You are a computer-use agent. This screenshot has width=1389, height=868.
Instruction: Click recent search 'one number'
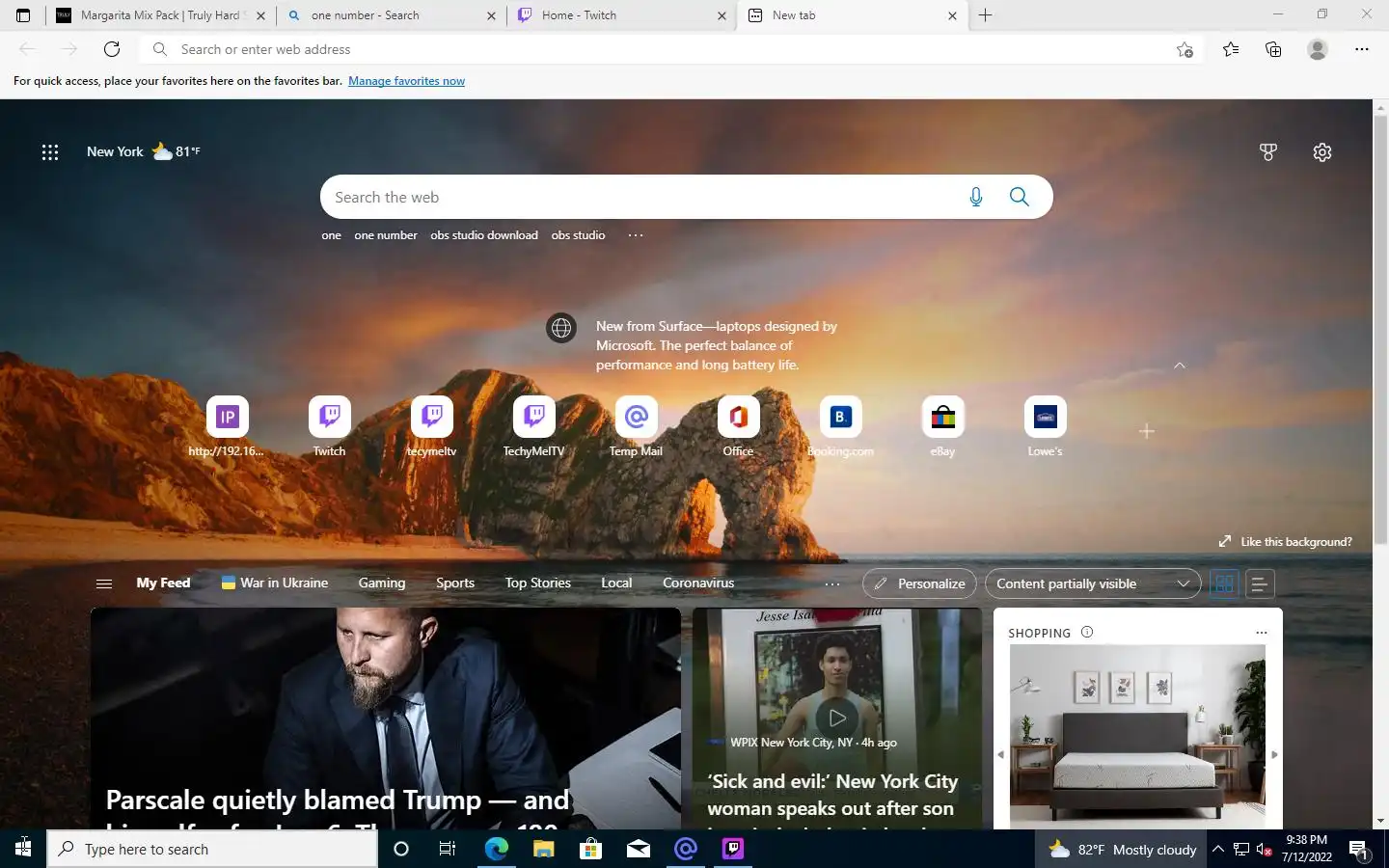[386, 235]
